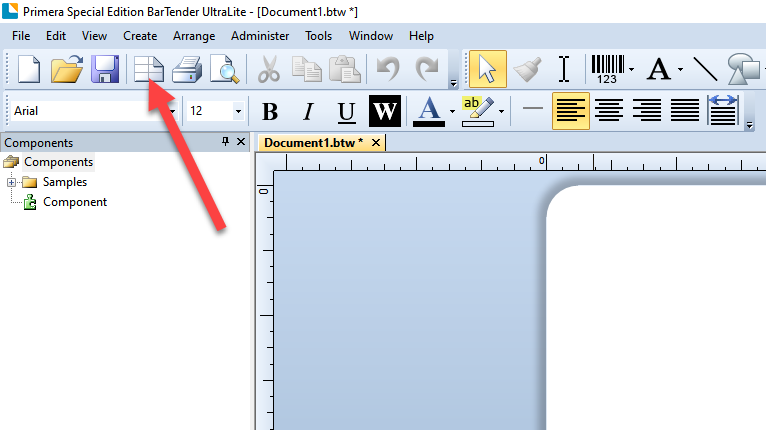Create a new document with New icon

tap(29, 69)
